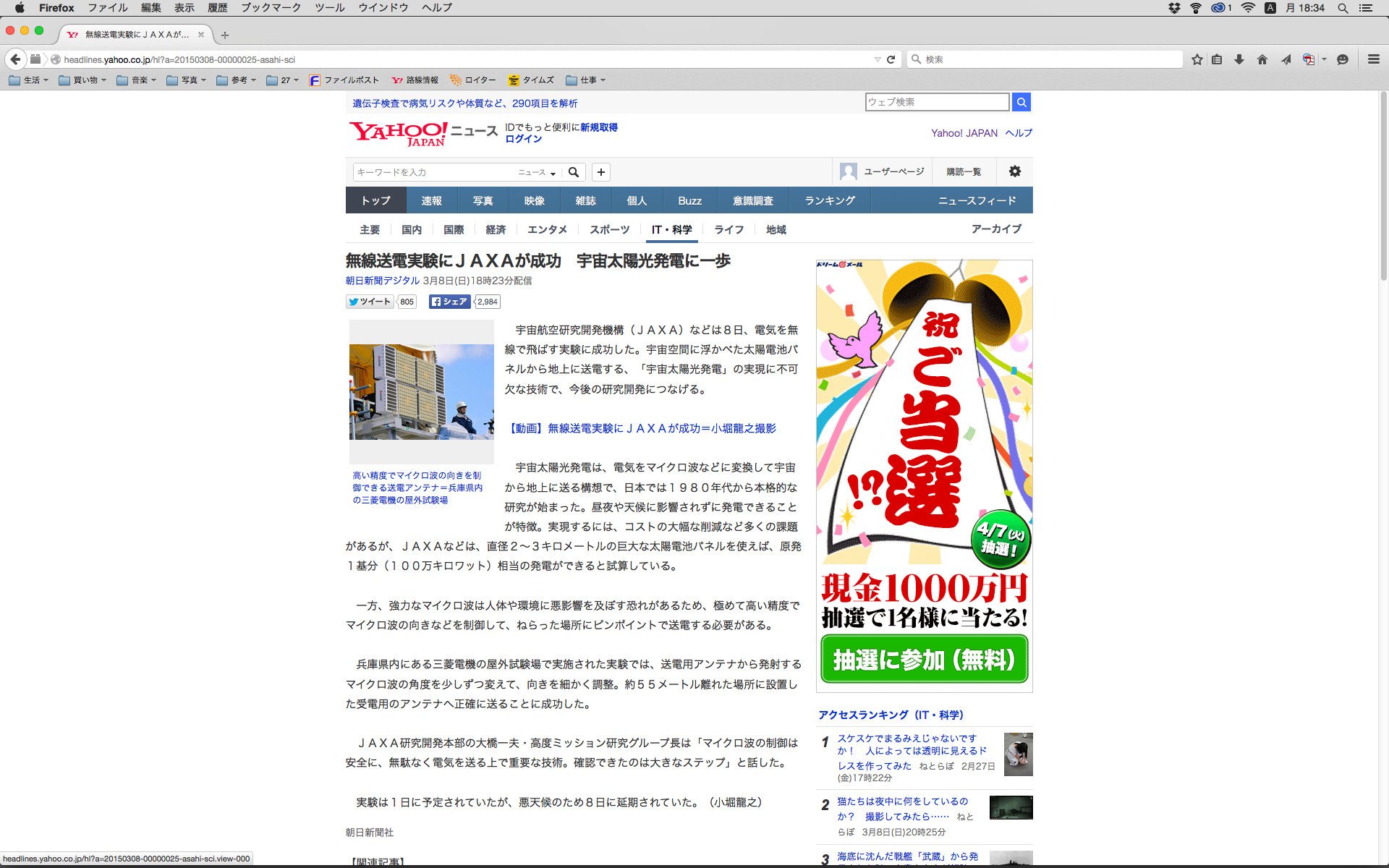Open the URL bar history dropdown arrow

click(x=877, y=59)
